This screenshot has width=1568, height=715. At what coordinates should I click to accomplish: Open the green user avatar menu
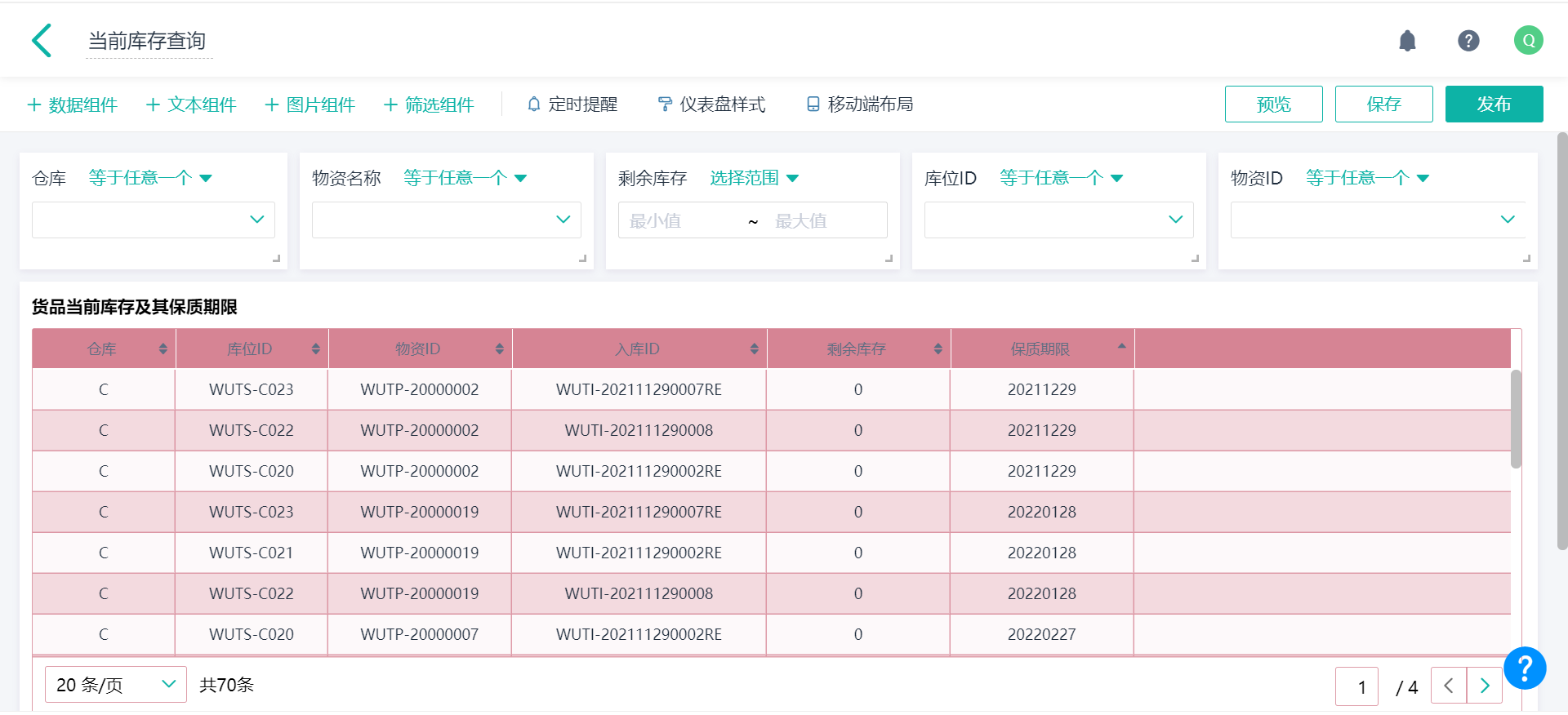click(x=1527, y=41)
